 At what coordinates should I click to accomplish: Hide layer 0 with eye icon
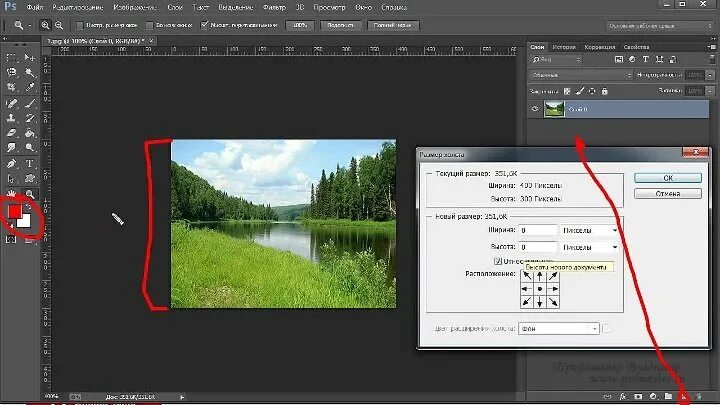tap(535, 109)
